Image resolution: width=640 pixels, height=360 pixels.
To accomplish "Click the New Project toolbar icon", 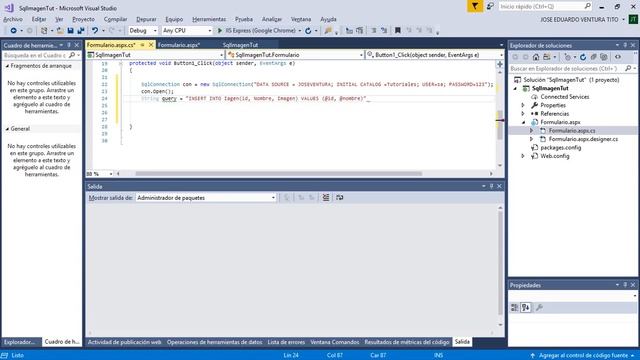I will 44,31.
